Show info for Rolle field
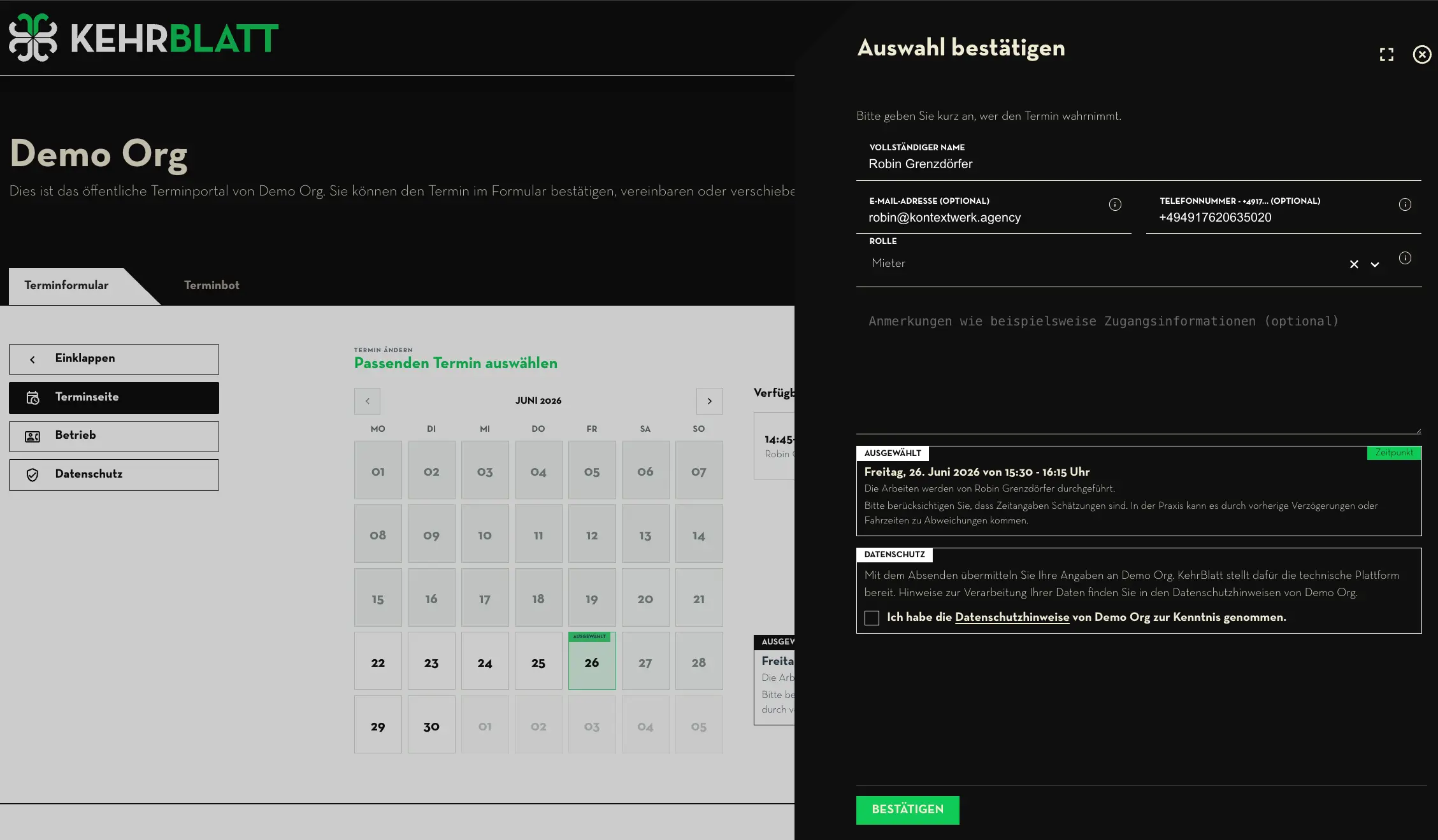The width and height of the screenshot is (1438, 840). (1405, 258)
